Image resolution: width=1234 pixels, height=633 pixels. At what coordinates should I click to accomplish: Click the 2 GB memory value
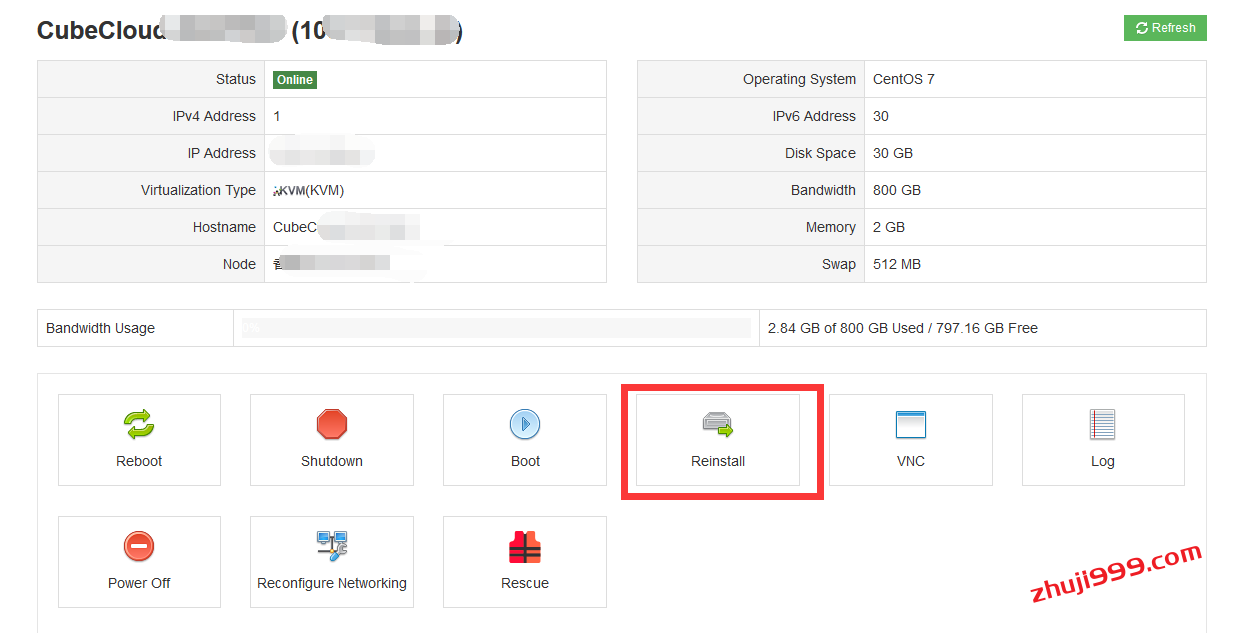click(x=888, y=228)
